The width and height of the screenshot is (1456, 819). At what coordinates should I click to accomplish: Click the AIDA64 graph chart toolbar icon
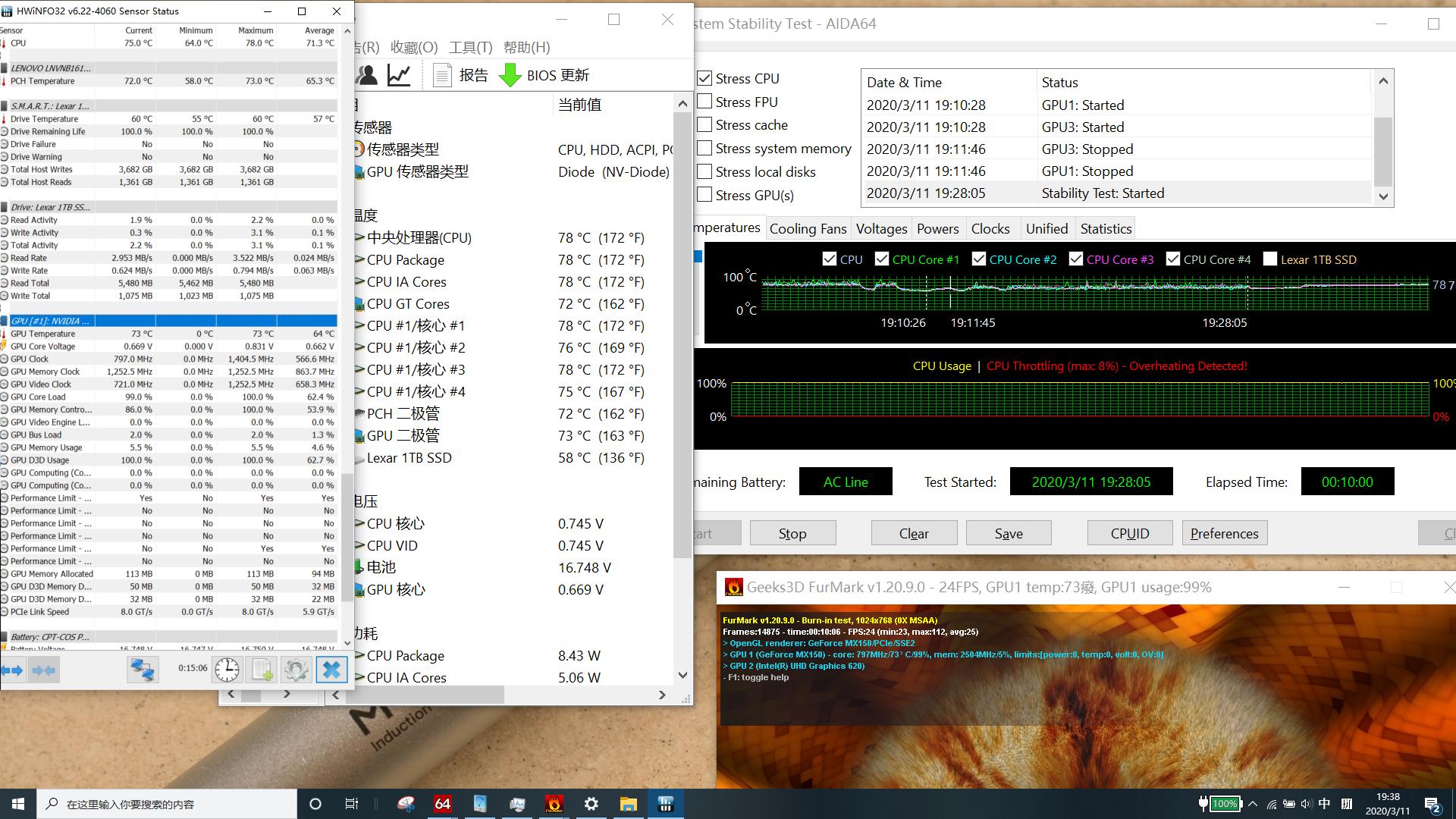(x=400, y=75)
